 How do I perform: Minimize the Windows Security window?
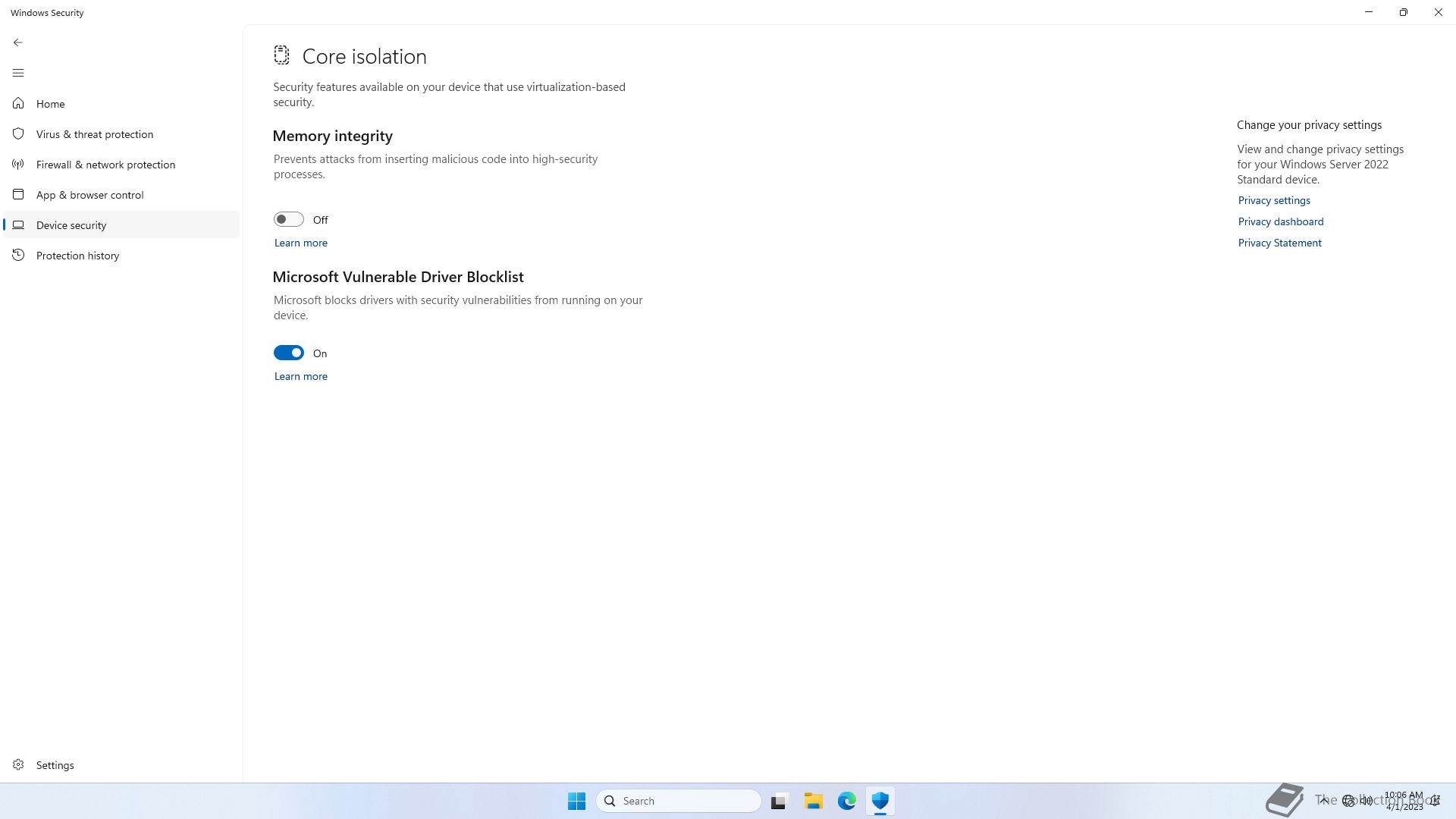point(1369,12)
